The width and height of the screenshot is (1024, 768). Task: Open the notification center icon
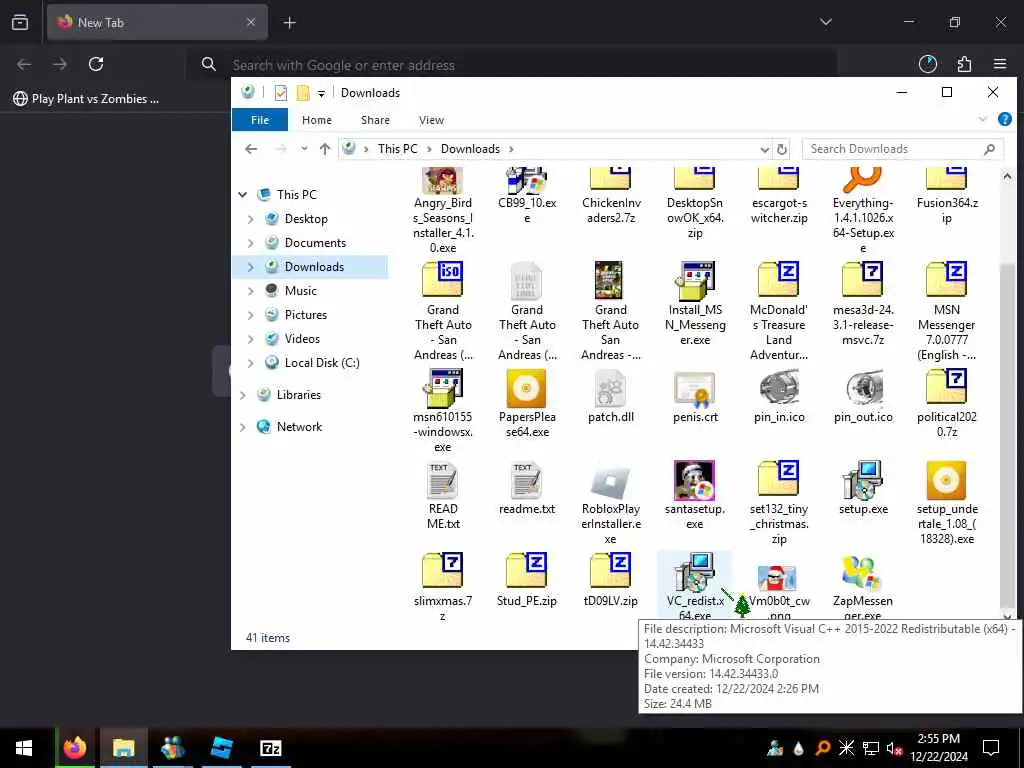pos(991,748)
